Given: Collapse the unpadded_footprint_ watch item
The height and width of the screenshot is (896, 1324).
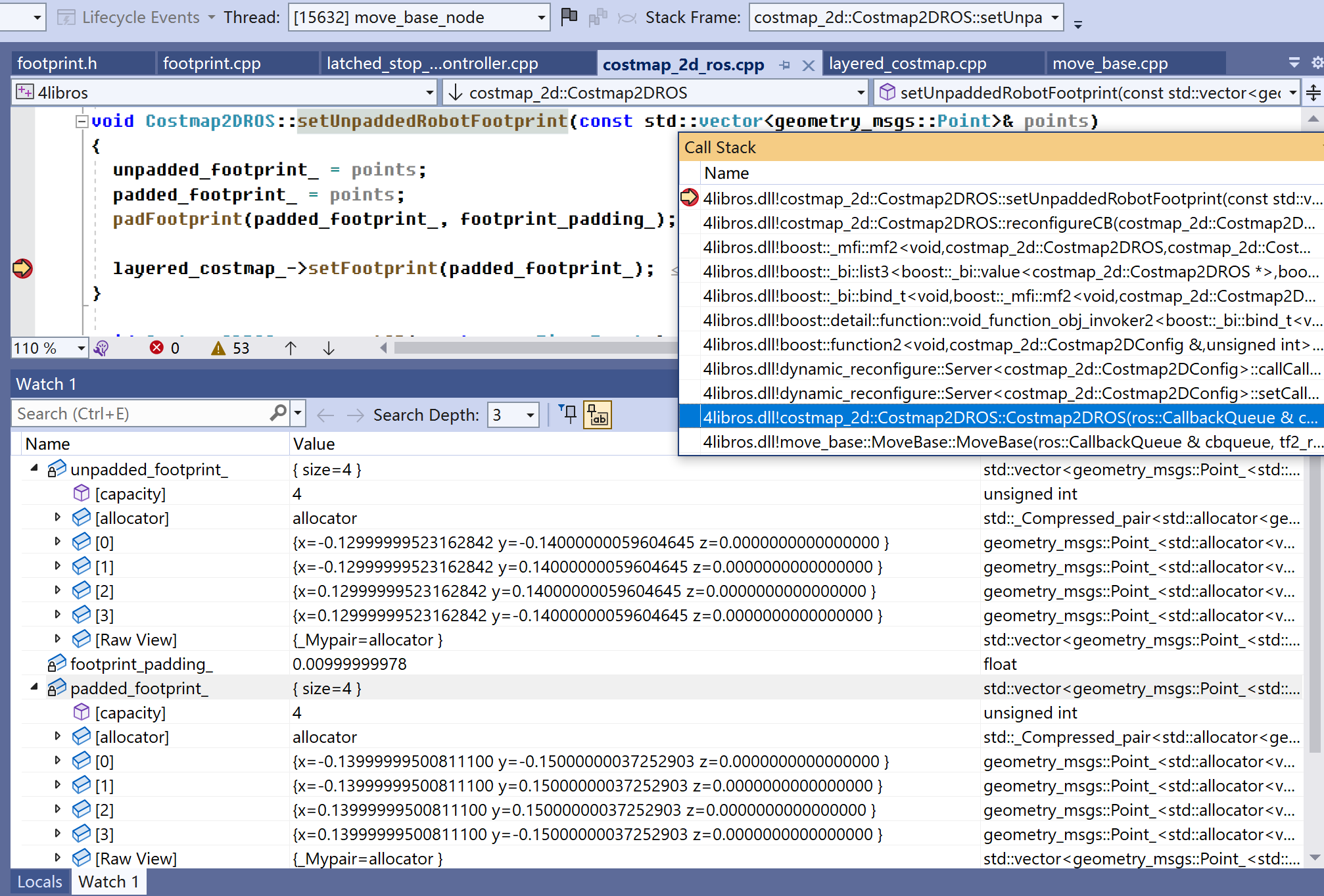Looking at the screenshot, I should pos(34,468).
